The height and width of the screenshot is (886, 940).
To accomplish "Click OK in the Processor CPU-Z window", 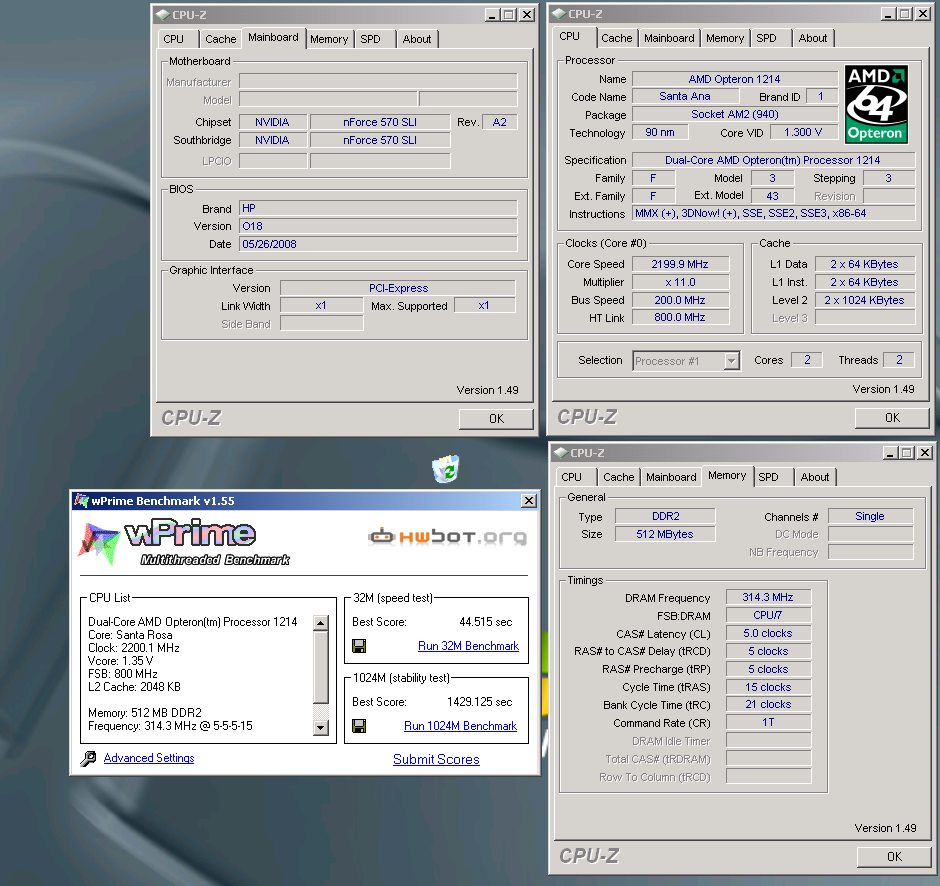I will pyautogui.click(x=892, y=417).
